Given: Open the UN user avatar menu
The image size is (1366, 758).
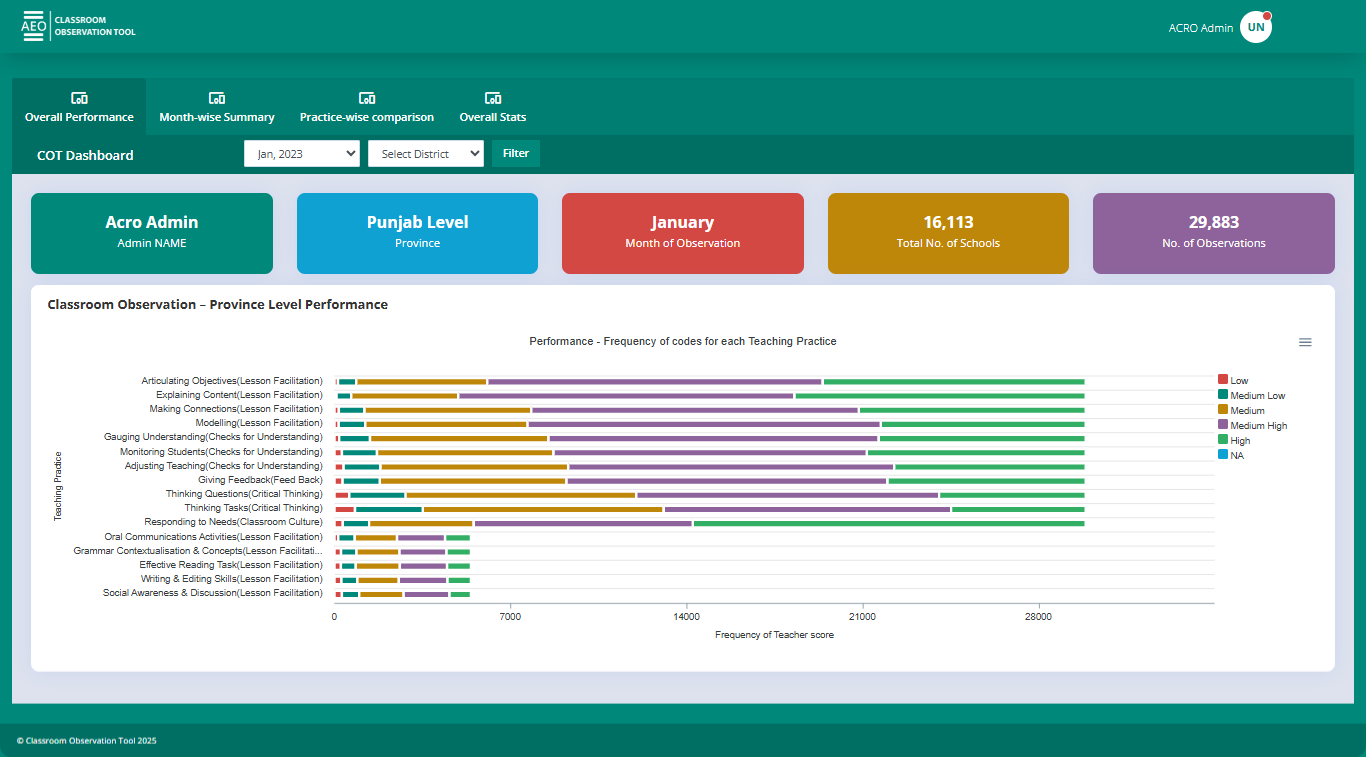Looking at the screenshot, I should [1255, 28].
